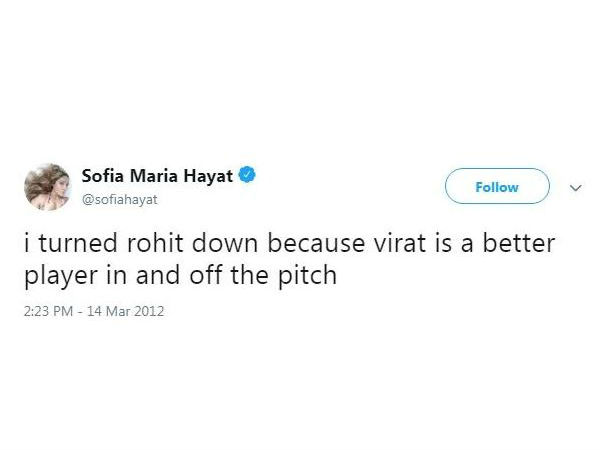This screenshot has height=450, width=600.
Task: Click the 2:23 PM tweet time
Action: 49,311
